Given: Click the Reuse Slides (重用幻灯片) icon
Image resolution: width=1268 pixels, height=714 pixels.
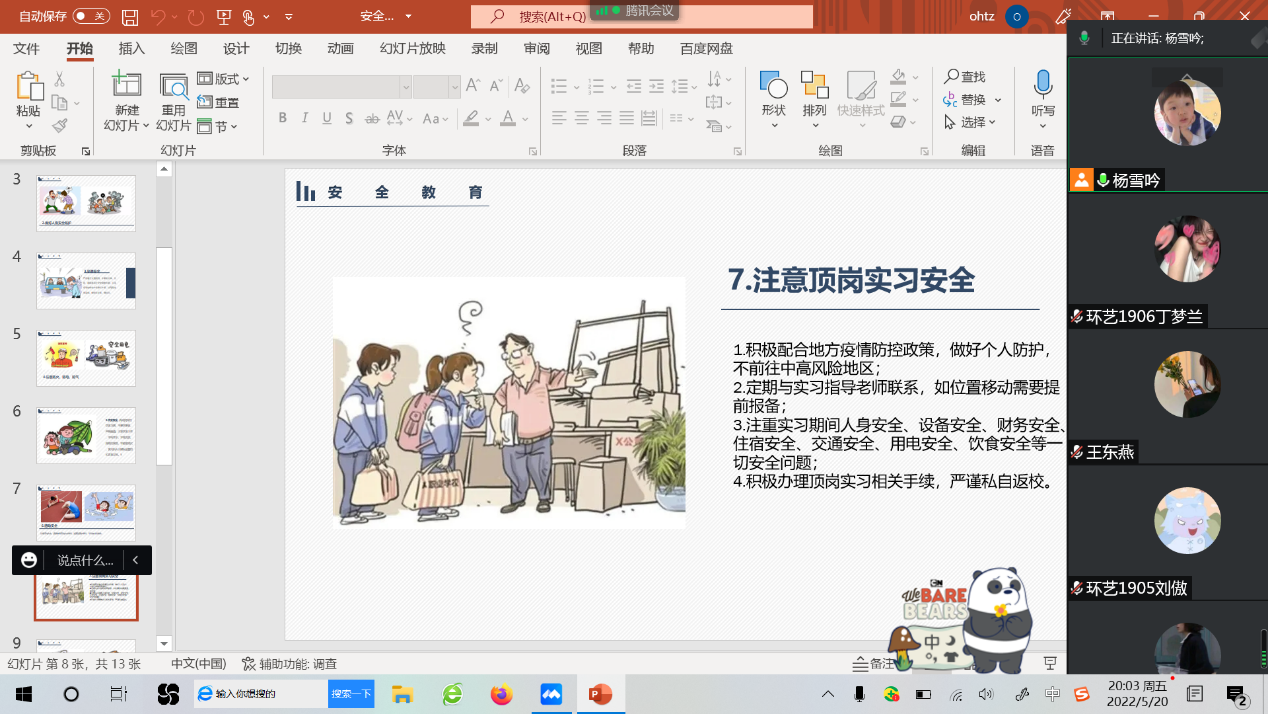Looking at the screenshot, I should pyautogui.click(x=174, y=88).
